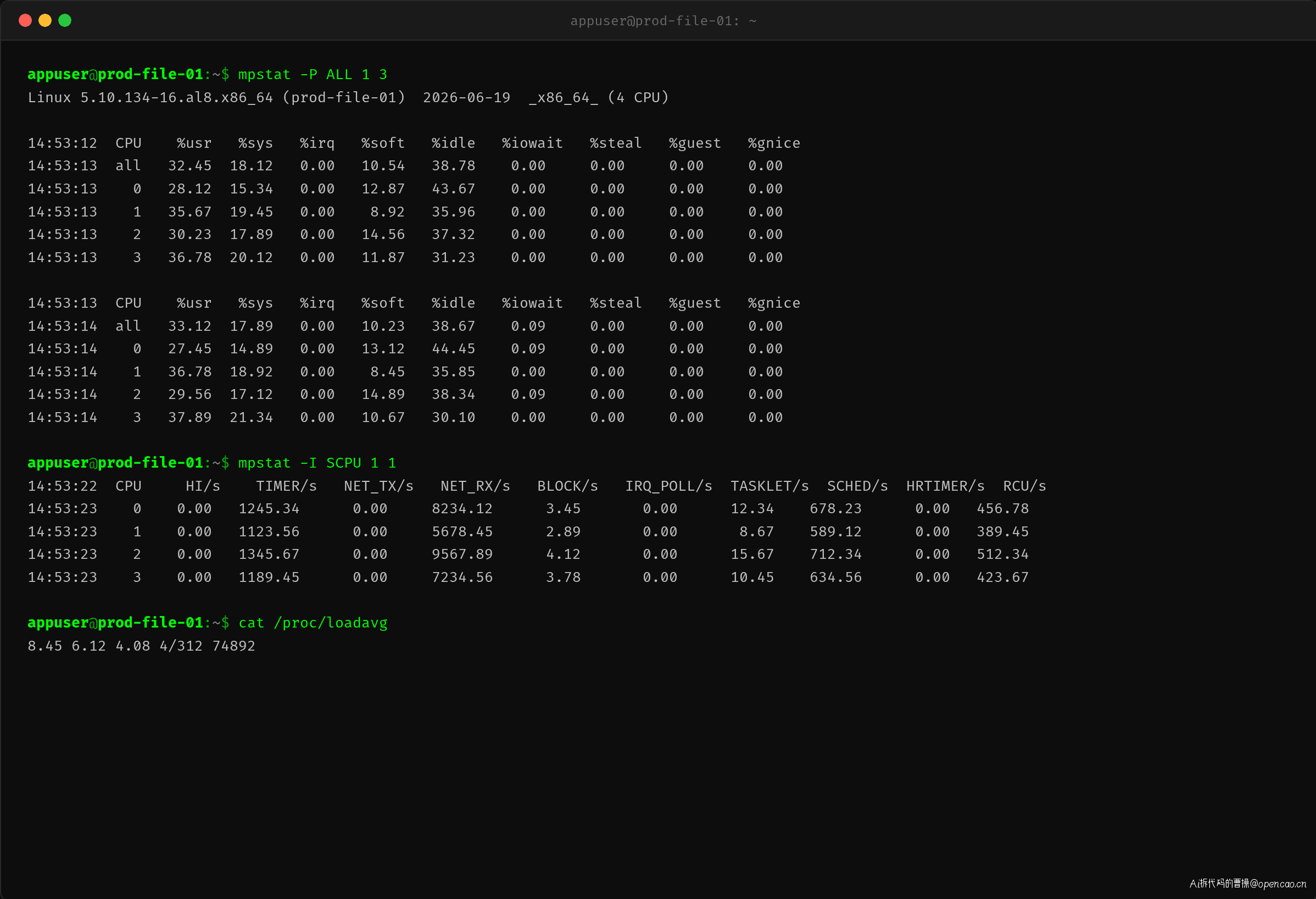Viewport: 1316px width, 899px height.
Task: Click the command 'cat /proc/loadavg'
Action: tap(313, 623)
